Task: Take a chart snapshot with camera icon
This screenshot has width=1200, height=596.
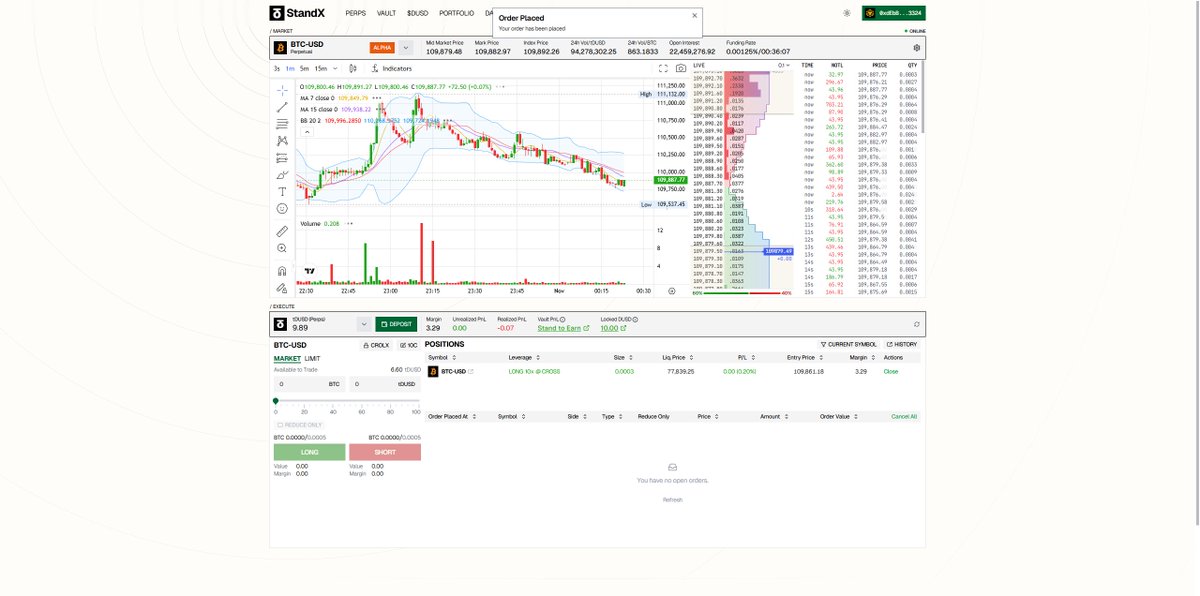Action: click(681, 69)
